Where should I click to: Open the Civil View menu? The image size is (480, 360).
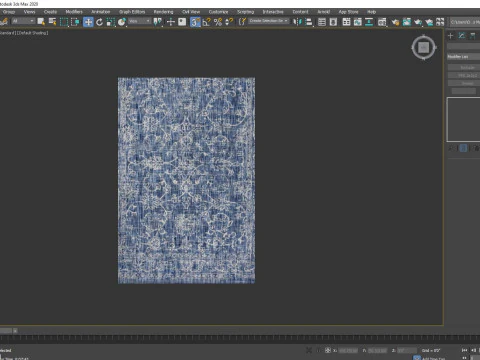pyautogui.click(x=191, y=12)
